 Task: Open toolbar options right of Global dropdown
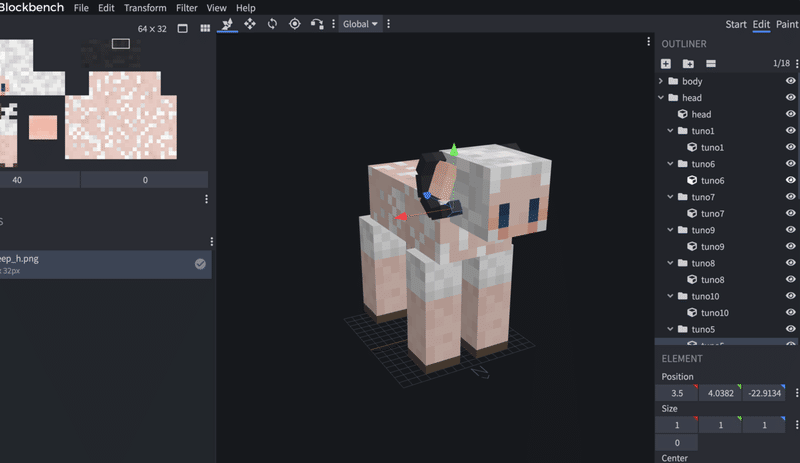(389, 23)
